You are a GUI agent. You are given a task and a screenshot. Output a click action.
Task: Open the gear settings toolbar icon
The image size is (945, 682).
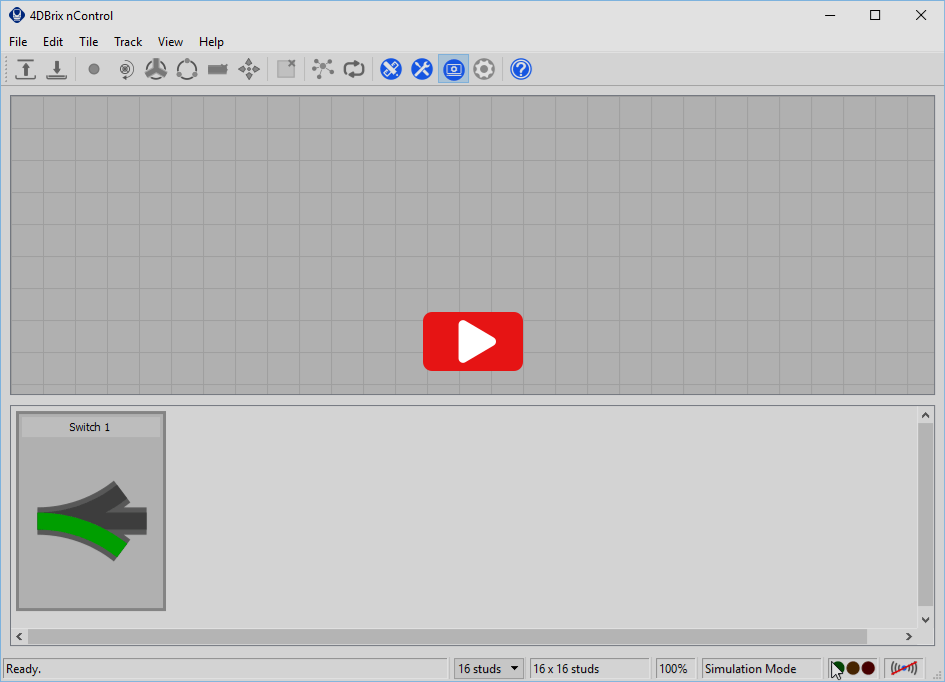[484, 69]
